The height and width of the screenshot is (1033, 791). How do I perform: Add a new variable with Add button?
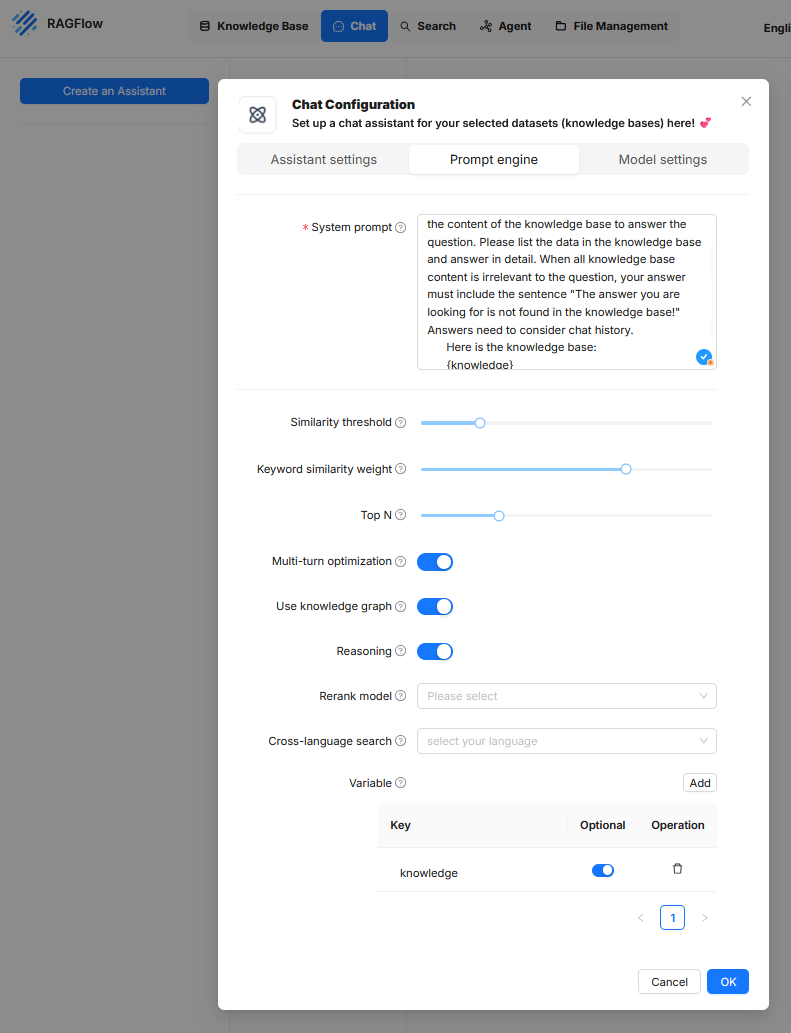point(700,783)
